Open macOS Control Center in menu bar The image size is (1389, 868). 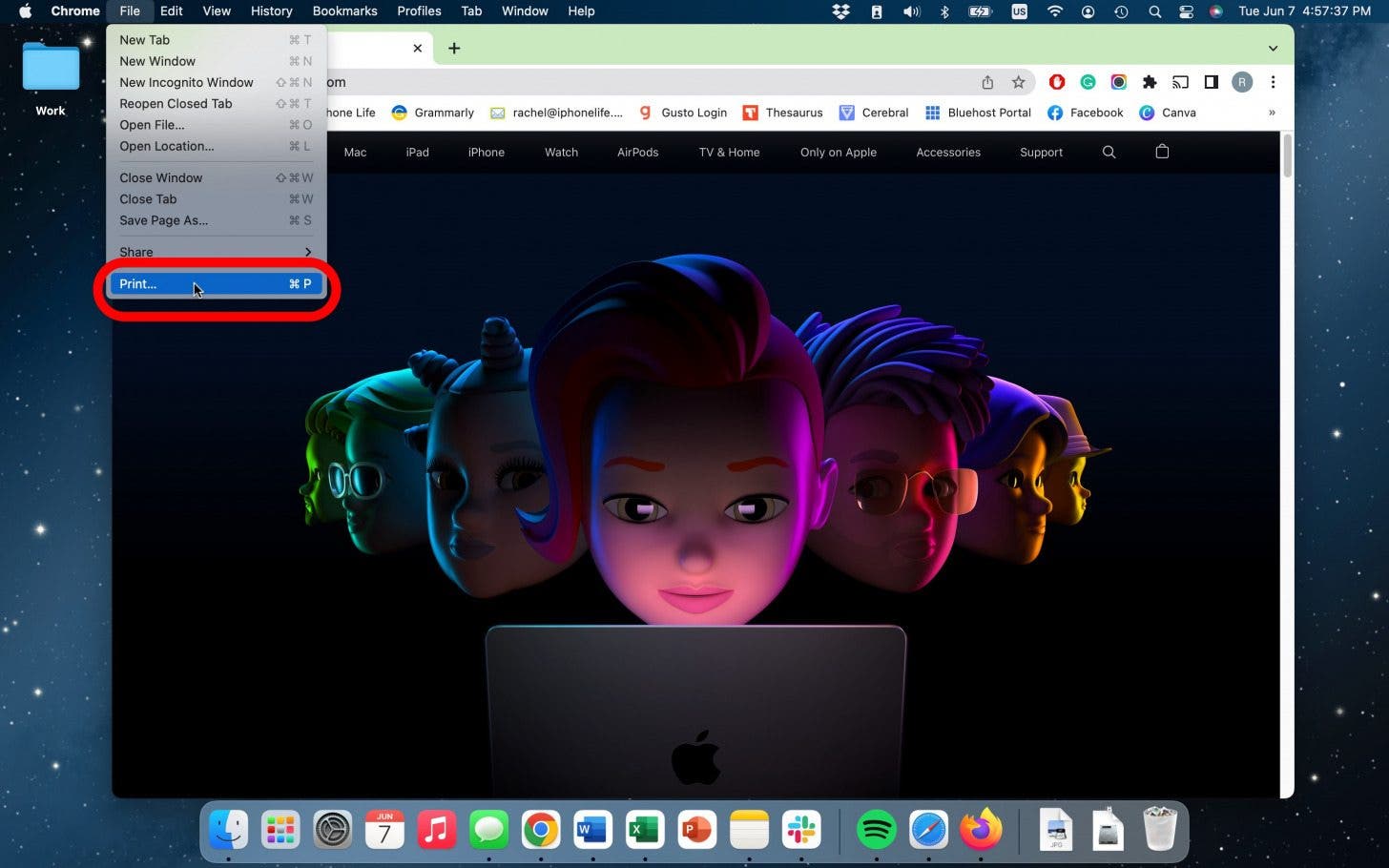click(x=1186, y=11)
